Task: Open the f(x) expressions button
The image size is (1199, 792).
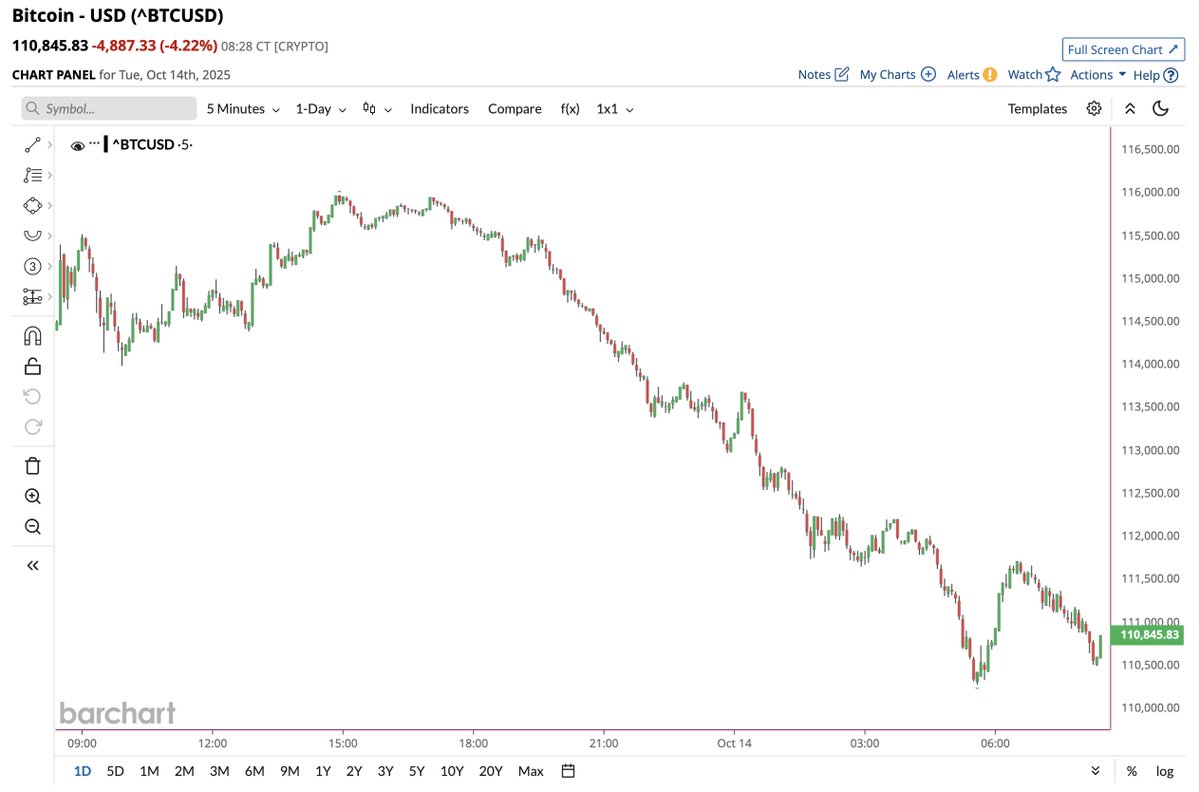Action: coord(570,109)
